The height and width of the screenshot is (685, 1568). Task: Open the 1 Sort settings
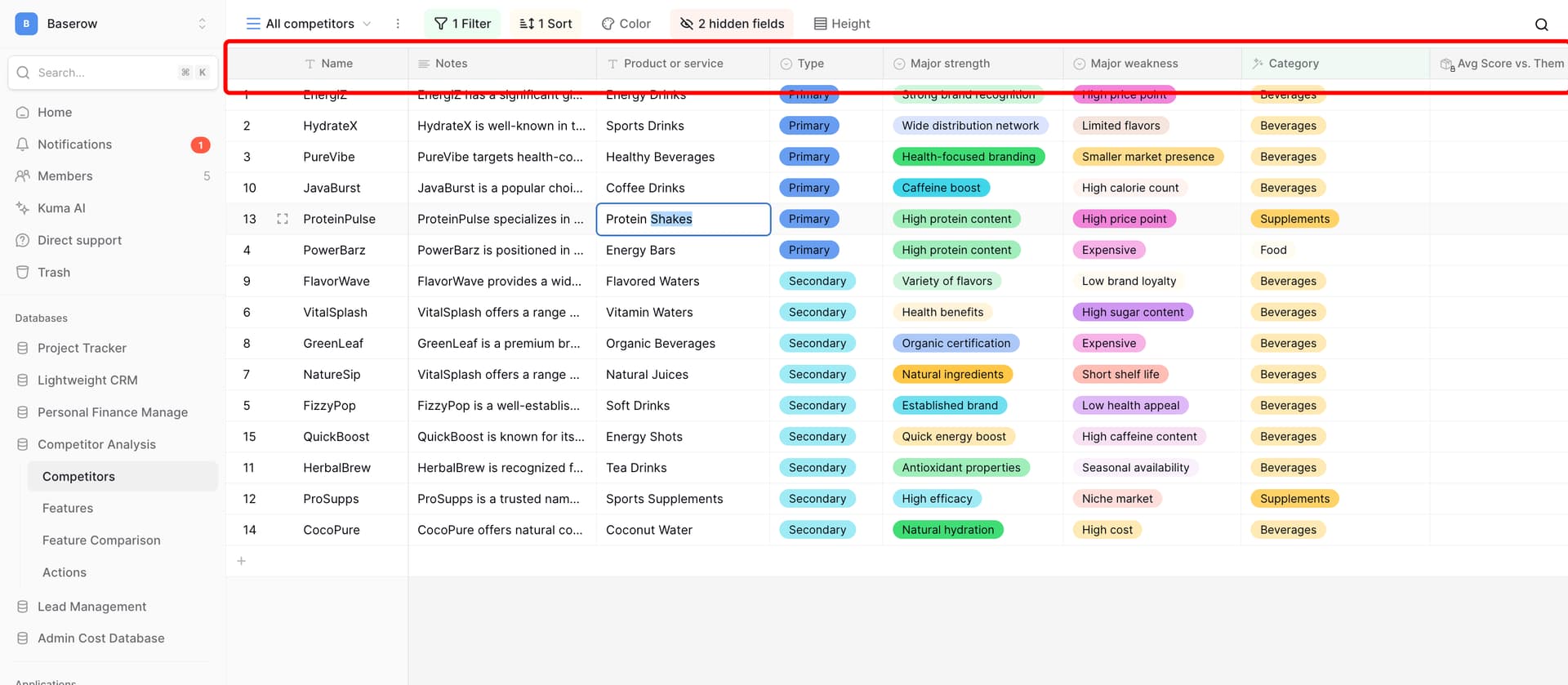tap(546, 24)
